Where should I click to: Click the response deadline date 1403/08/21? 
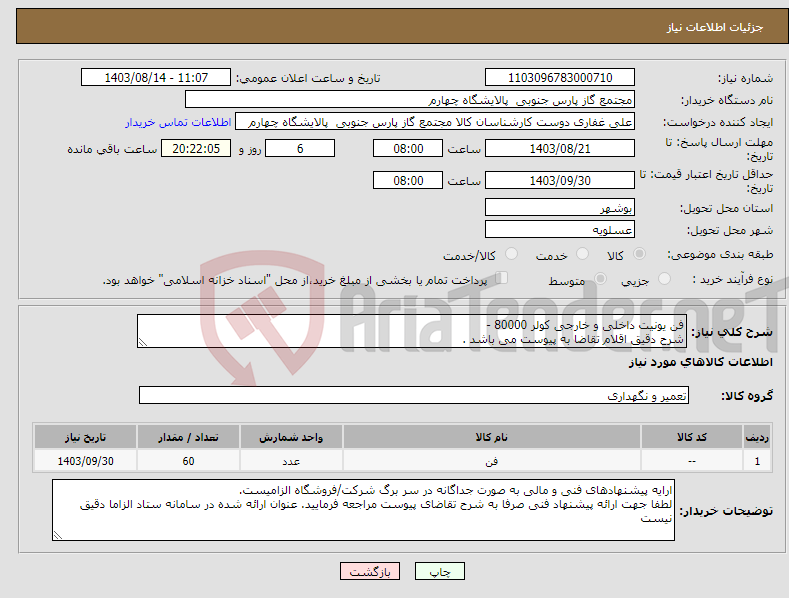click(x=560, y=148)
